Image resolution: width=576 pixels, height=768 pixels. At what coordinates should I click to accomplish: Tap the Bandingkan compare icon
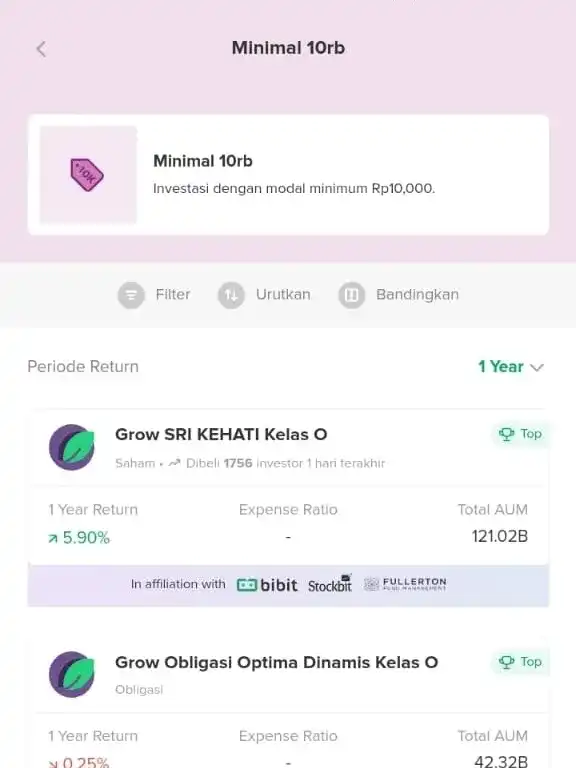pyautogui.click(x=351, y=295)
